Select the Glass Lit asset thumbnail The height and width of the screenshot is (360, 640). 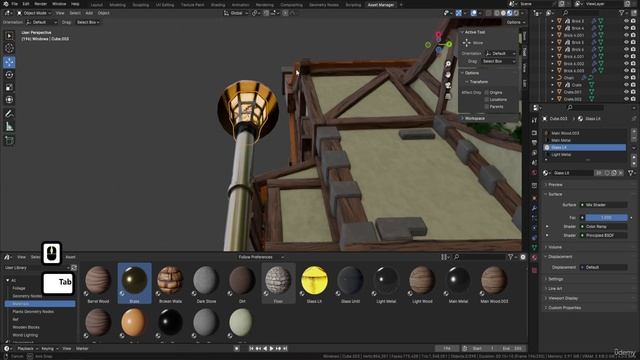314,283
